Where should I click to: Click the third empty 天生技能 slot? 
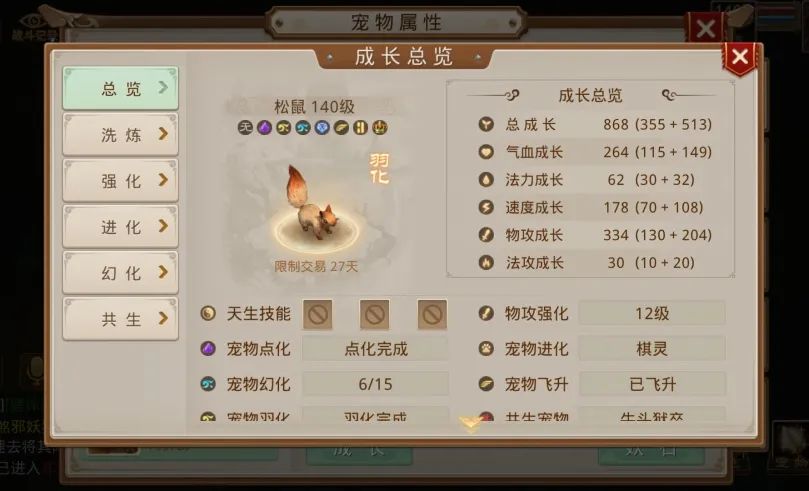coord(432,314)
